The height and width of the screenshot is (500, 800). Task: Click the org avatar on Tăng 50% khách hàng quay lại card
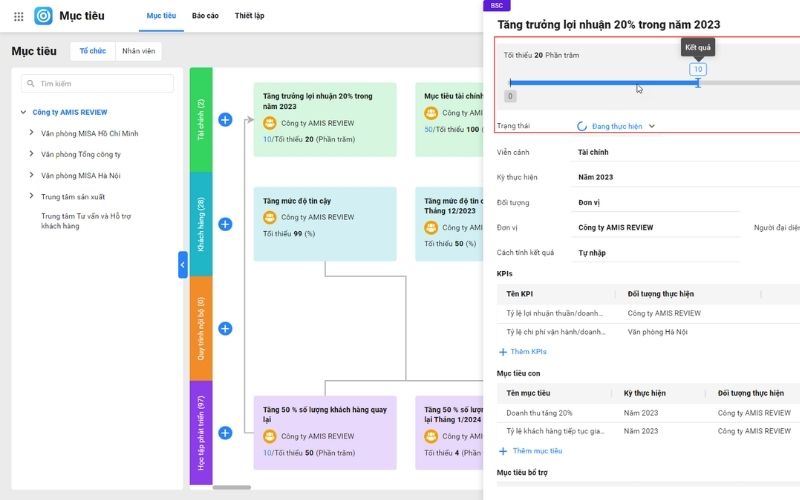click(x=269, y=436)
